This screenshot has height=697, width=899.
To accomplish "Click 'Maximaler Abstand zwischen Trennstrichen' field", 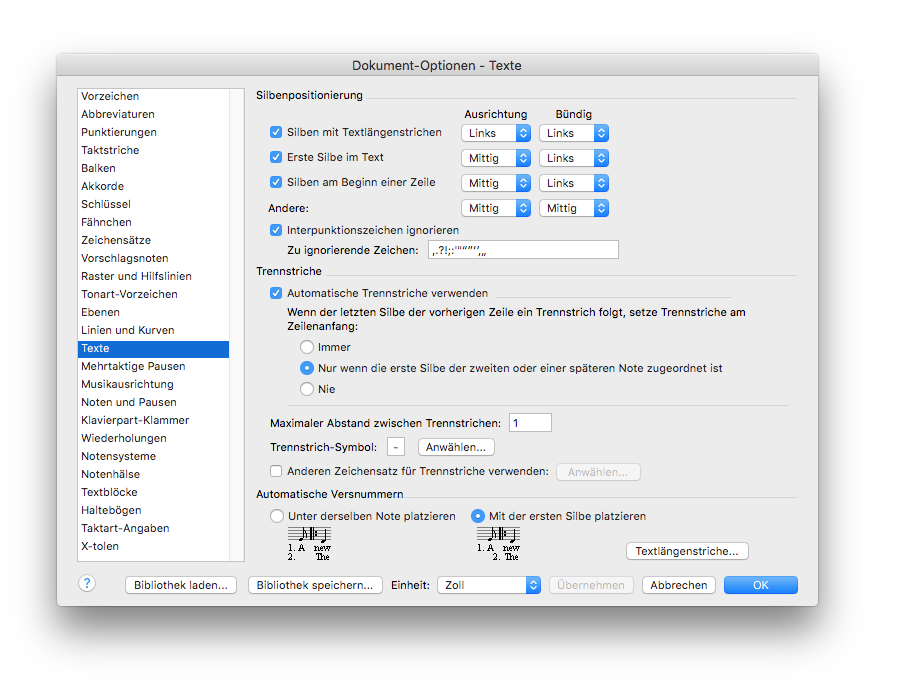I will [x=530, y=423].
